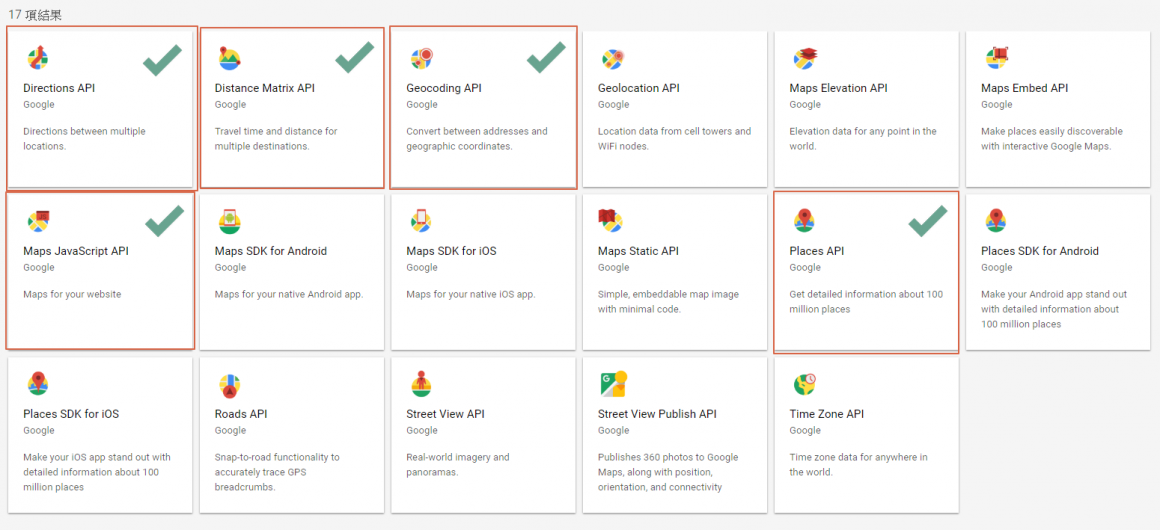
Task: Open the Geocoding API title
Action: 444,88
